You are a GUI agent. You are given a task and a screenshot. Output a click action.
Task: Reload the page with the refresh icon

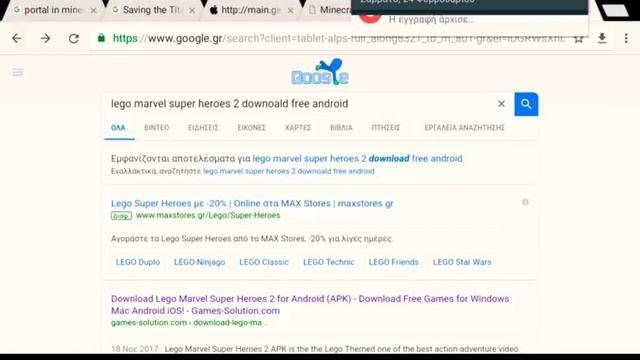pyautogui.click(x=73, y=38)
